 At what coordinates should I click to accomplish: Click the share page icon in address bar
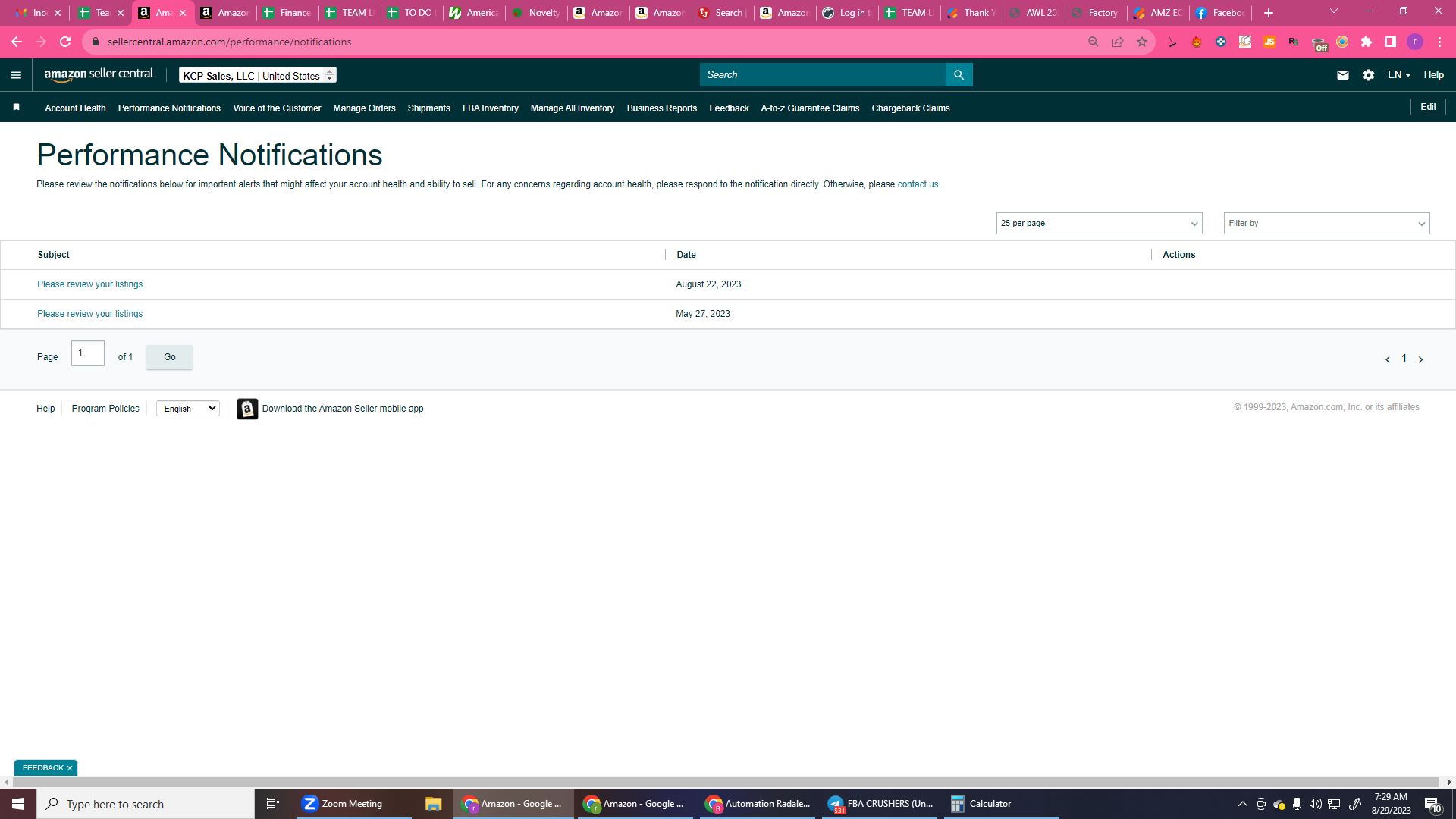click(1118, 42)
